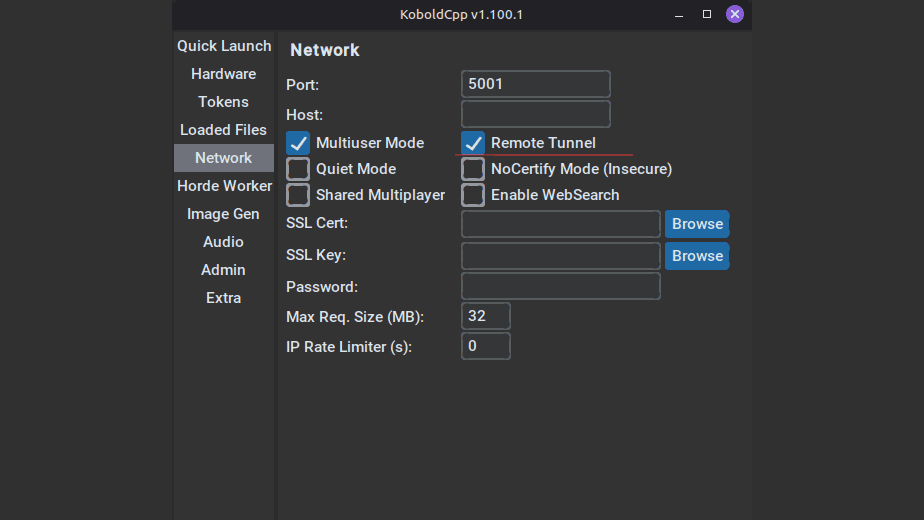Click the IP Rate Limiter field
The height and width of the screenshot is (520, 924).
[486, 347]
